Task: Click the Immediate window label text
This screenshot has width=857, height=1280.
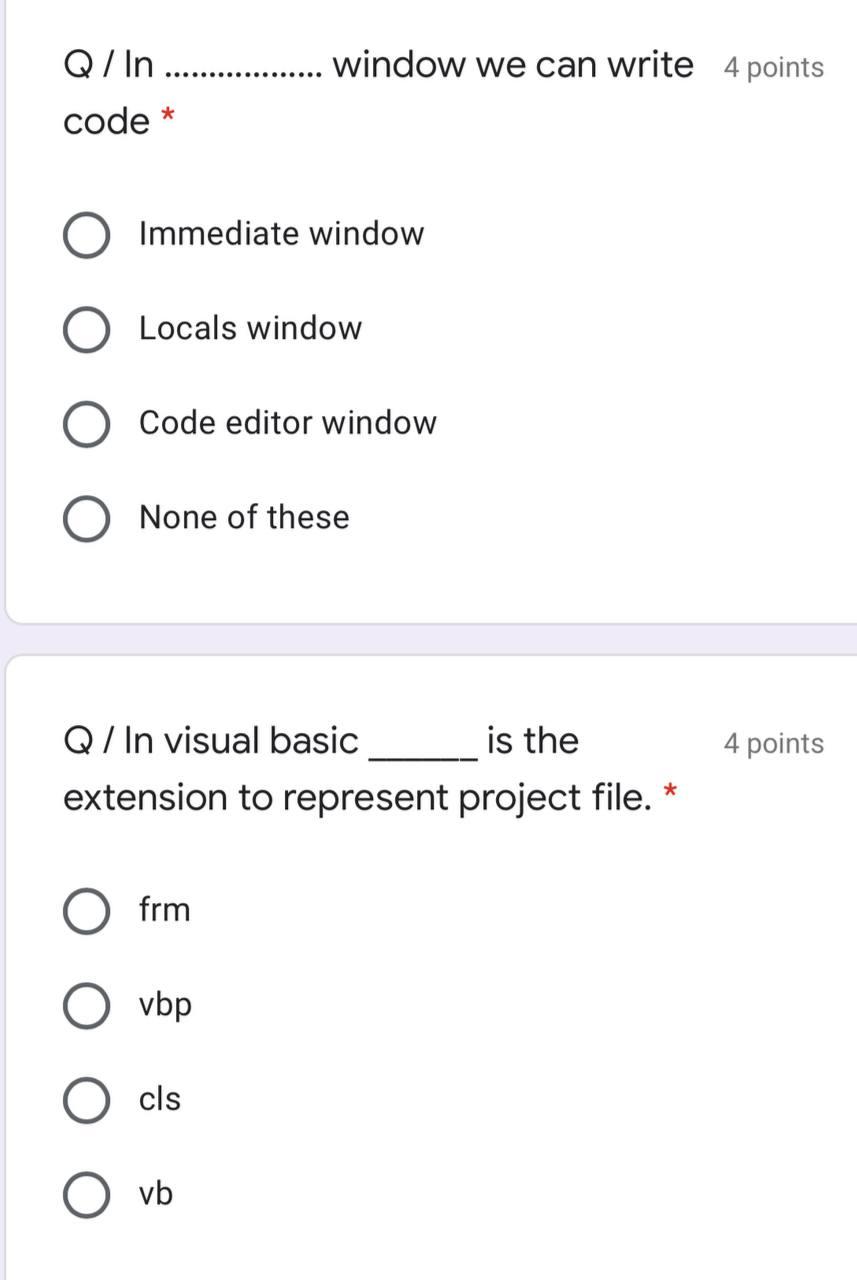Action: pyautogui.click(x=282, y=233)
